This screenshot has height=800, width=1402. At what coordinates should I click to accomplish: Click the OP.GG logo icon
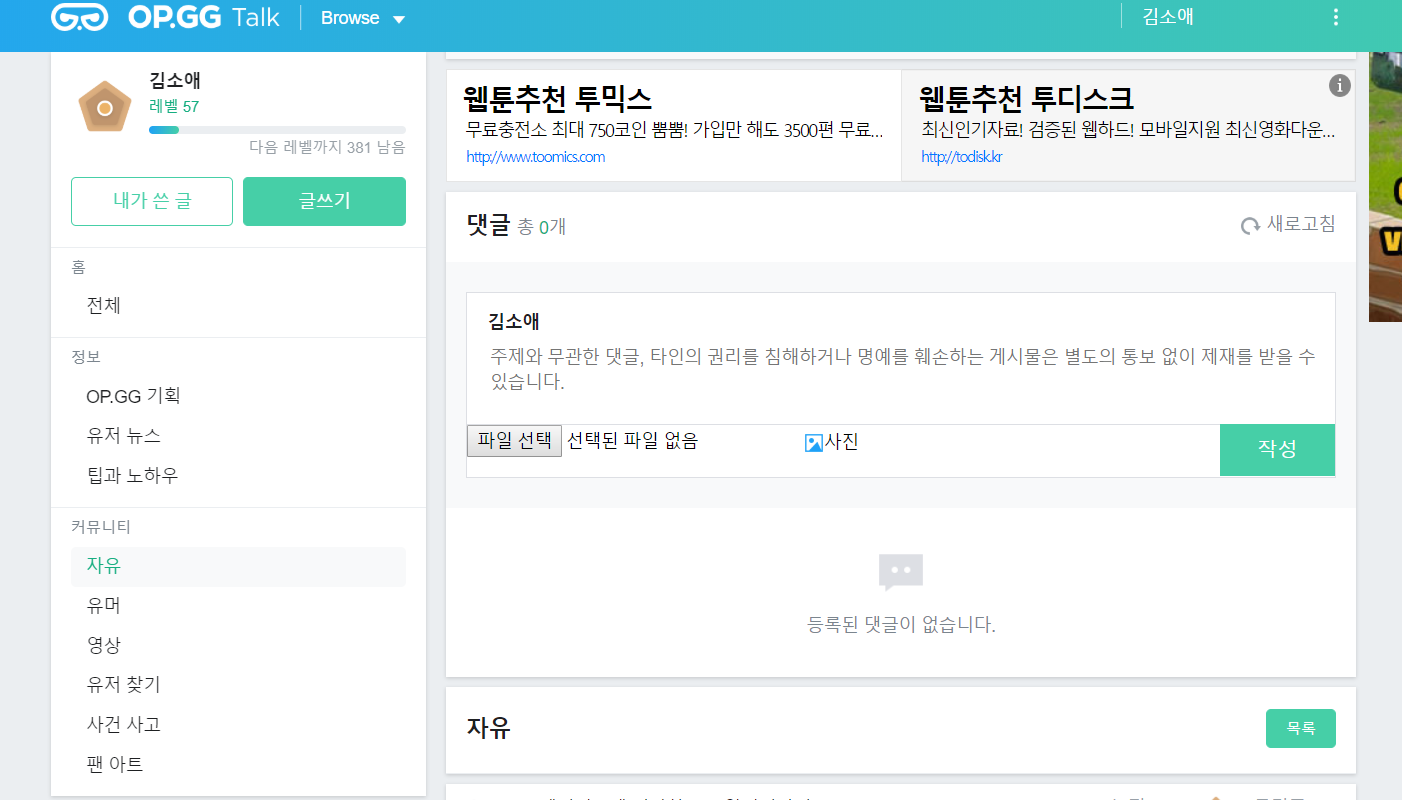tap(80, 18)
